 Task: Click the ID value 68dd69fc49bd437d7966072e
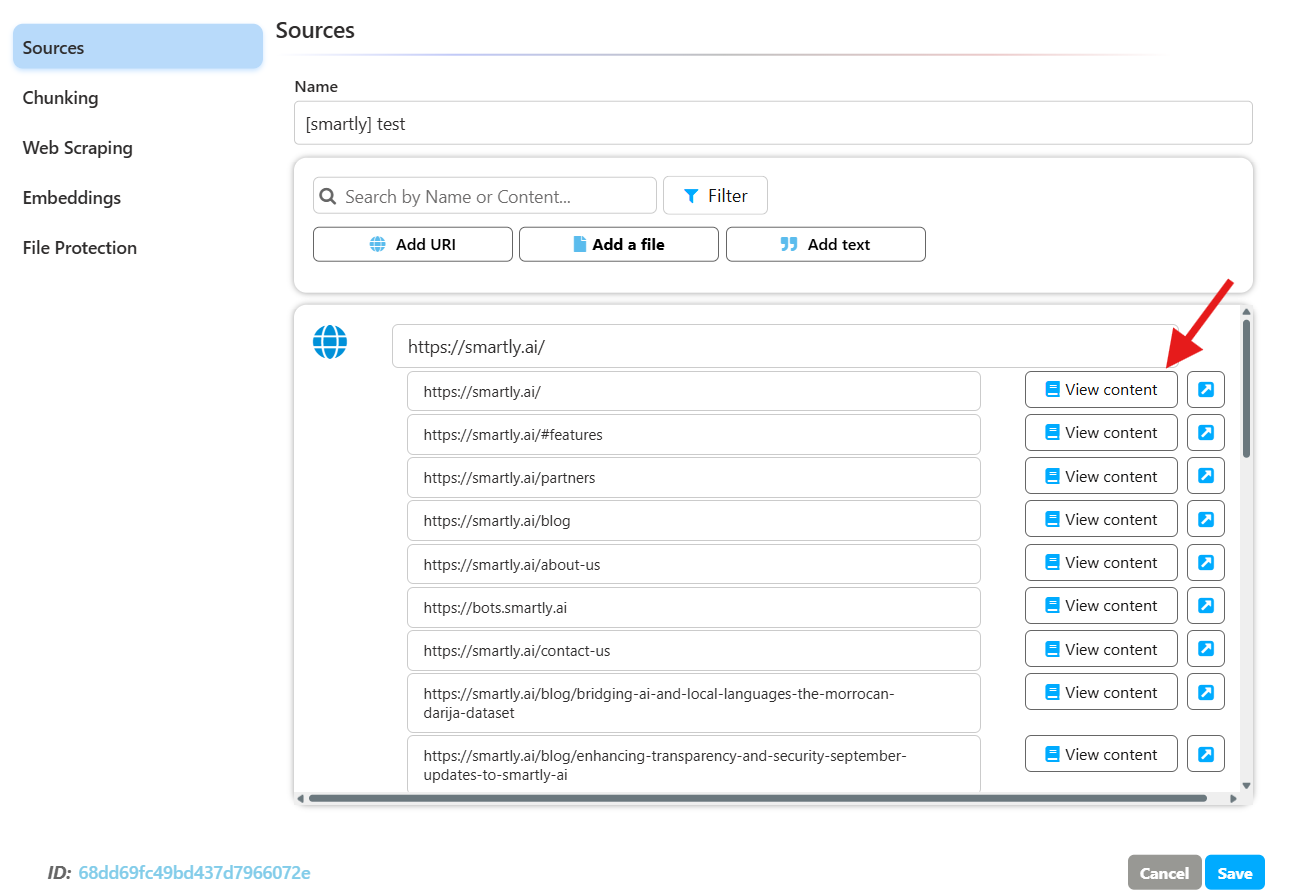pyautogui.click(x=194, y=873)
